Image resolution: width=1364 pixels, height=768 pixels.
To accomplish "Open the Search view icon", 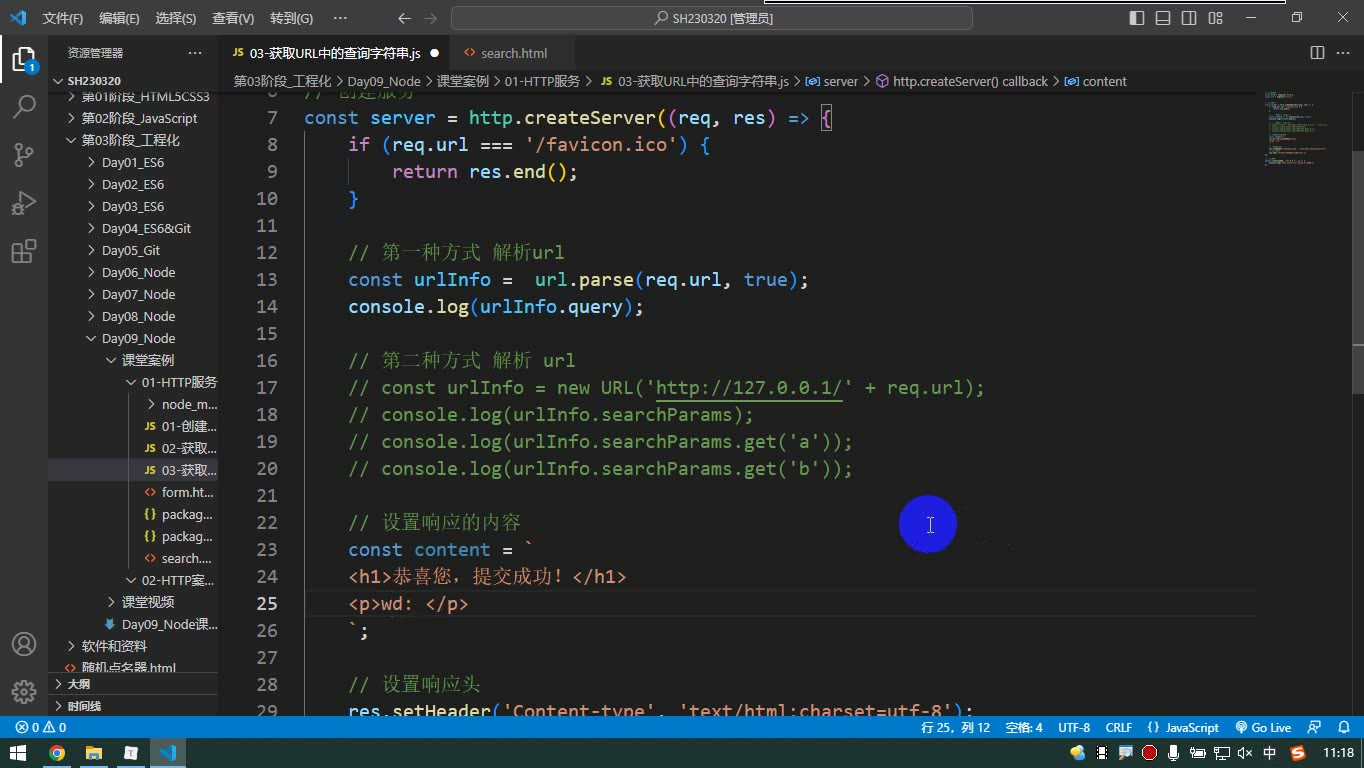I will [23, 106].
